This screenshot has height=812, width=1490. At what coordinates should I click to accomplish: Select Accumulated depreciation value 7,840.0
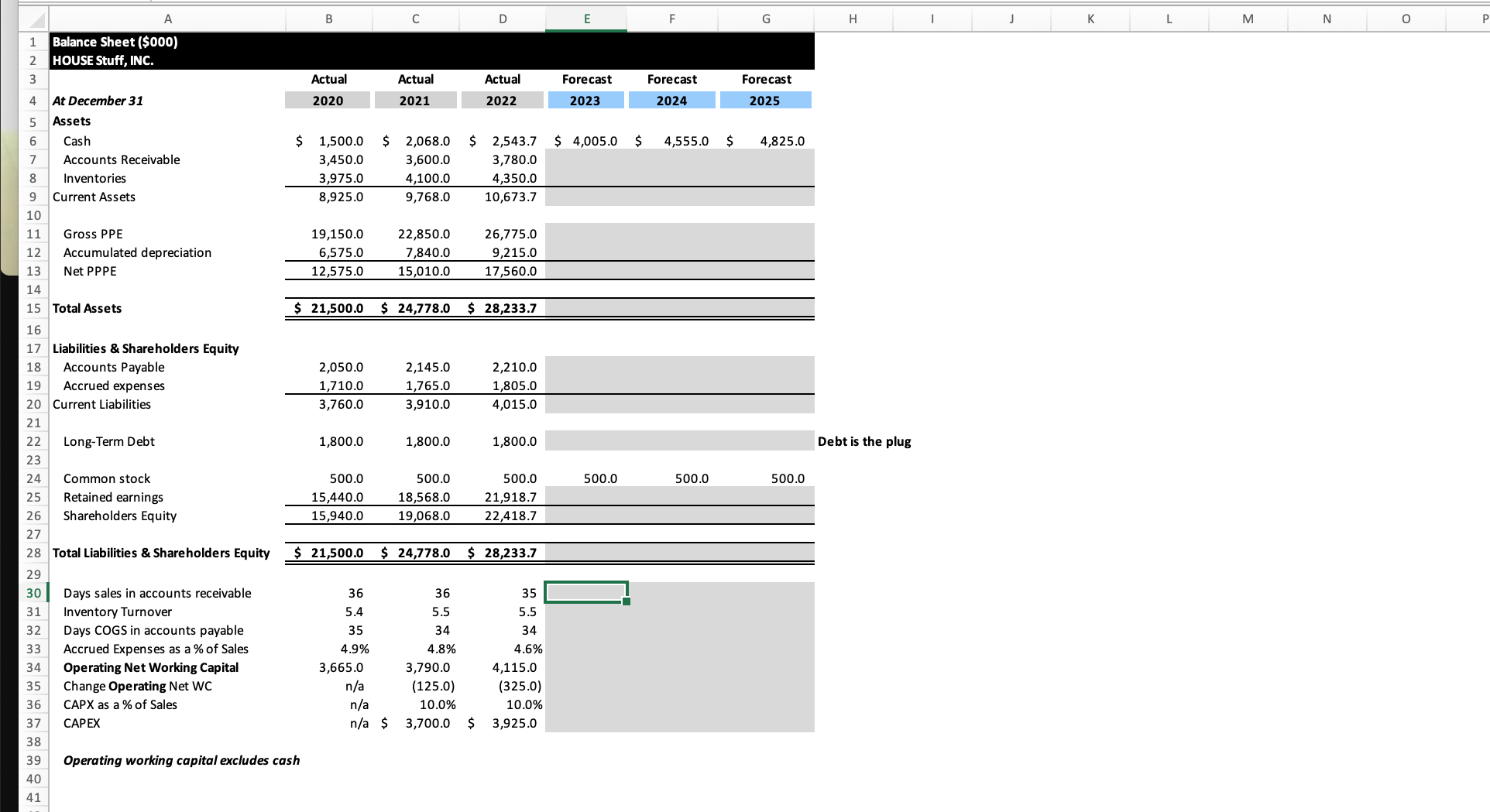pos(427,252)
